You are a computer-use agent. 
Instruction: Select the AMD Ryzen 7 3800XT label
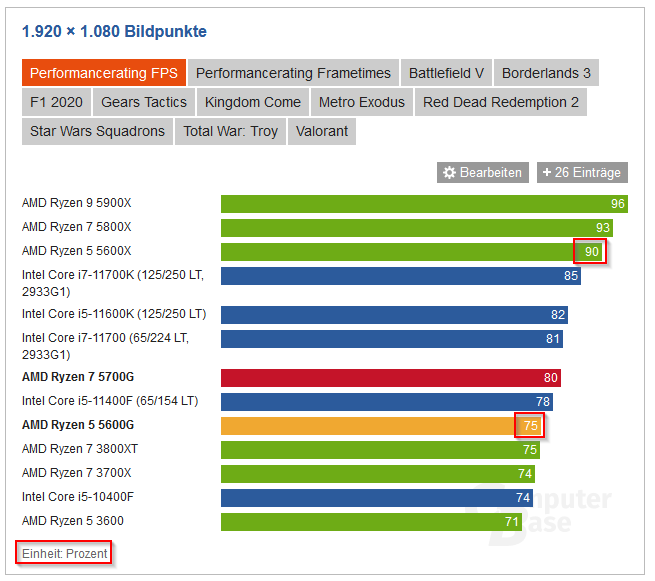tap(80, 449)
